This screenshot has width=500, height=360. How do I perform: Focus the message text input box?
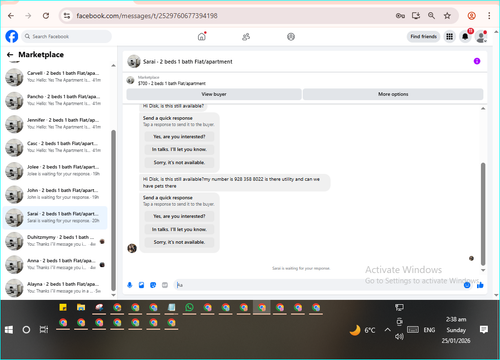(318, 285)
